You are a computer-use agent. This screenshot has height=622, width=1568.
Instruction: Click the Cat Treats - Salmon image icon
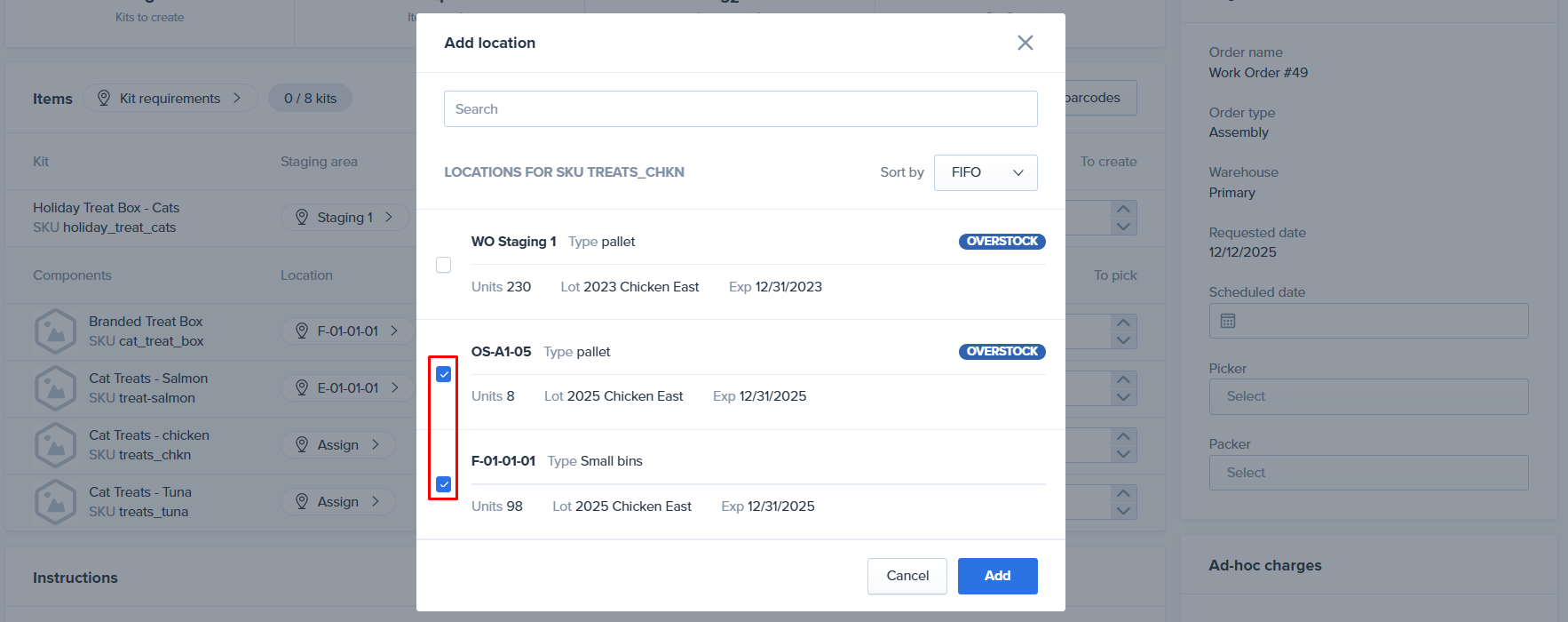click(55, 388)
